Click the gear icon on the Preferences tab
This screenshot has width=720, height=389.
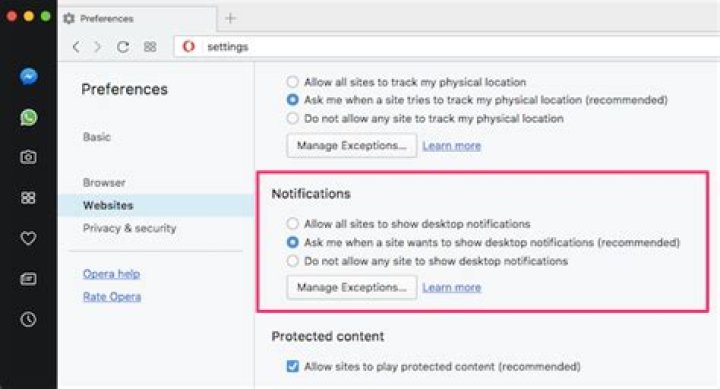(69, 18)
